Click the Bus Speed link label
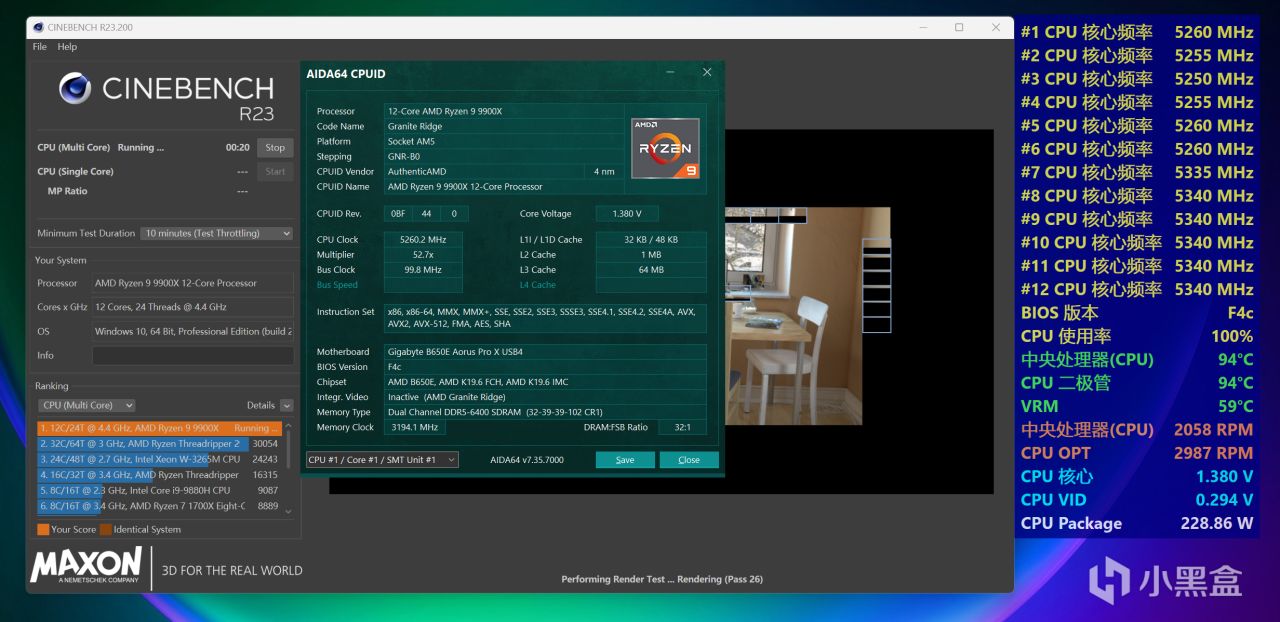The image size is (1280, 622). pyautogui.click(x=337, y=285)
